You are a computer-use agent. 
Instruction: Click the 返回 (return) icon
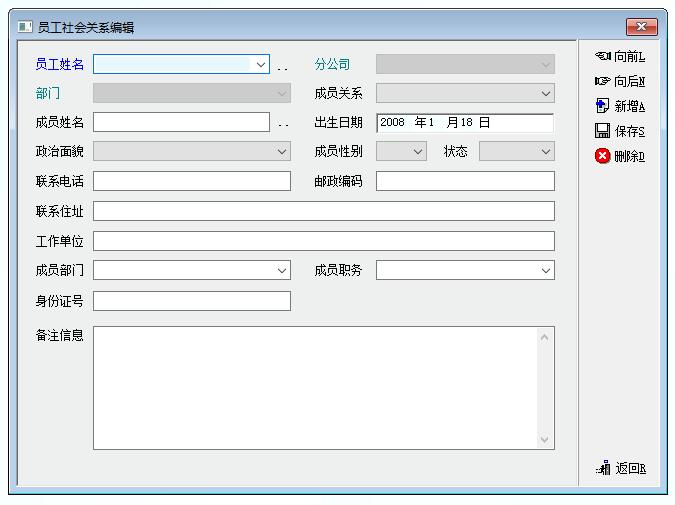pos(603,468)
